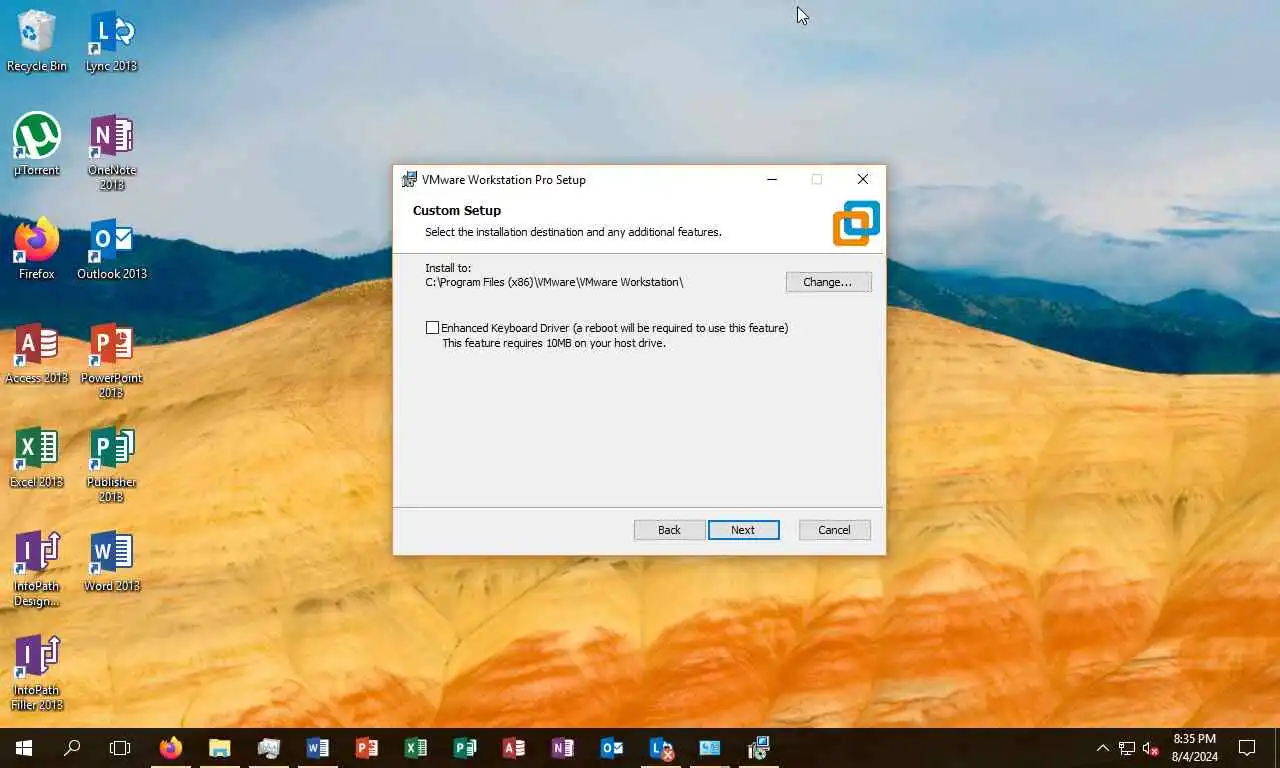Select the Access 2013 desktop shortcut
The width and height of the screenshot is (1280, 768).
(37, 353)
